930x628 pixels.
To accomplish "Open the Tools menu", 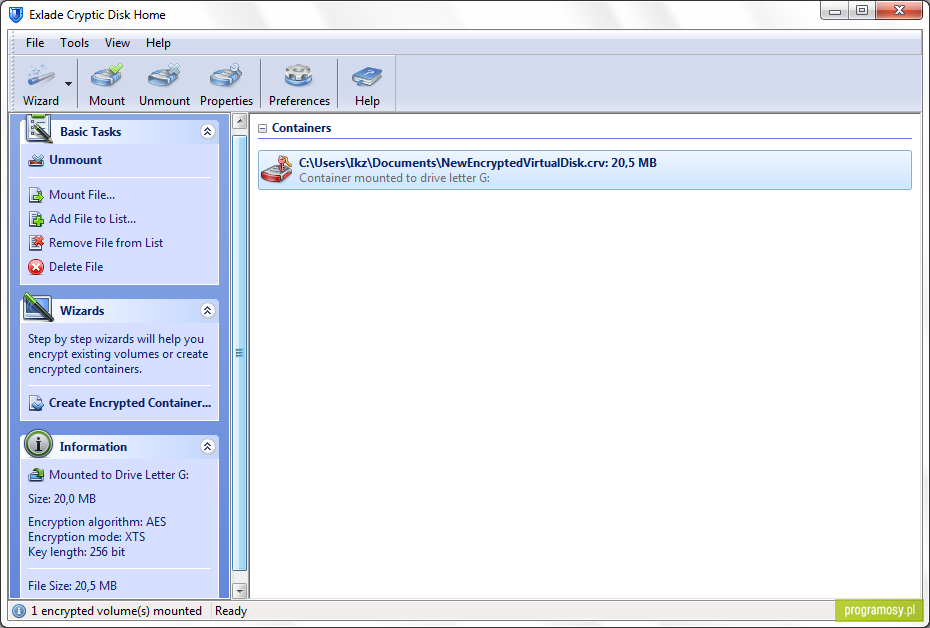I will pos(74,43).
